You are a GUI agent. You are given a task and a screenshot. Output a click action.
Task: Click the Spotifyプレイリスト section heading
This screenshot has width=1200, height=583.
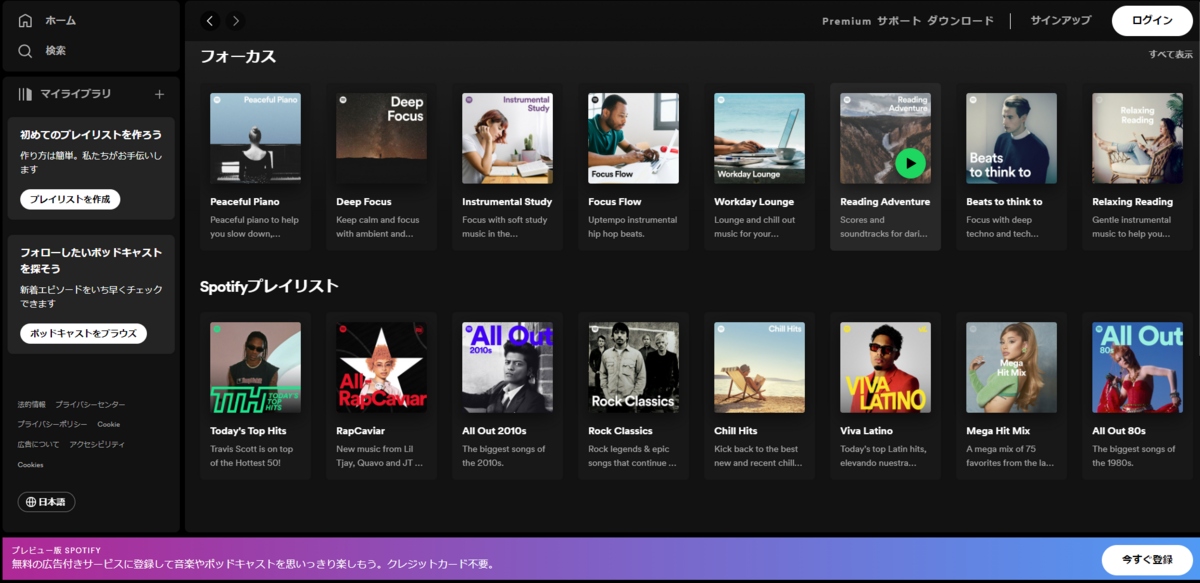[x=269, y=286]
